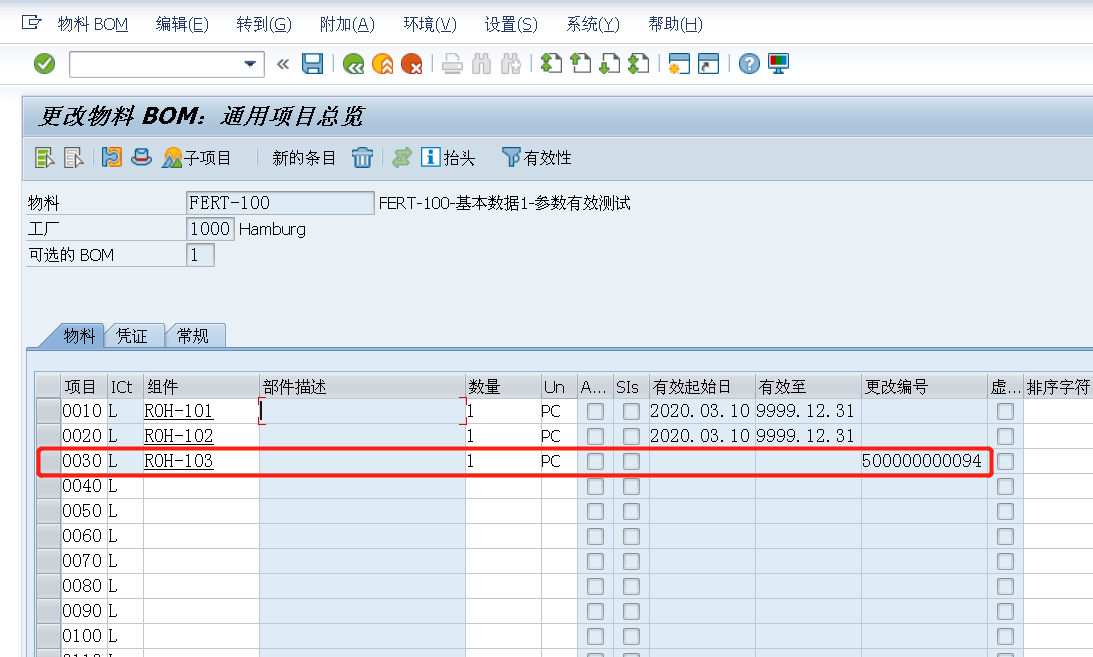Switch to the 常规 tab

point(193,336)
